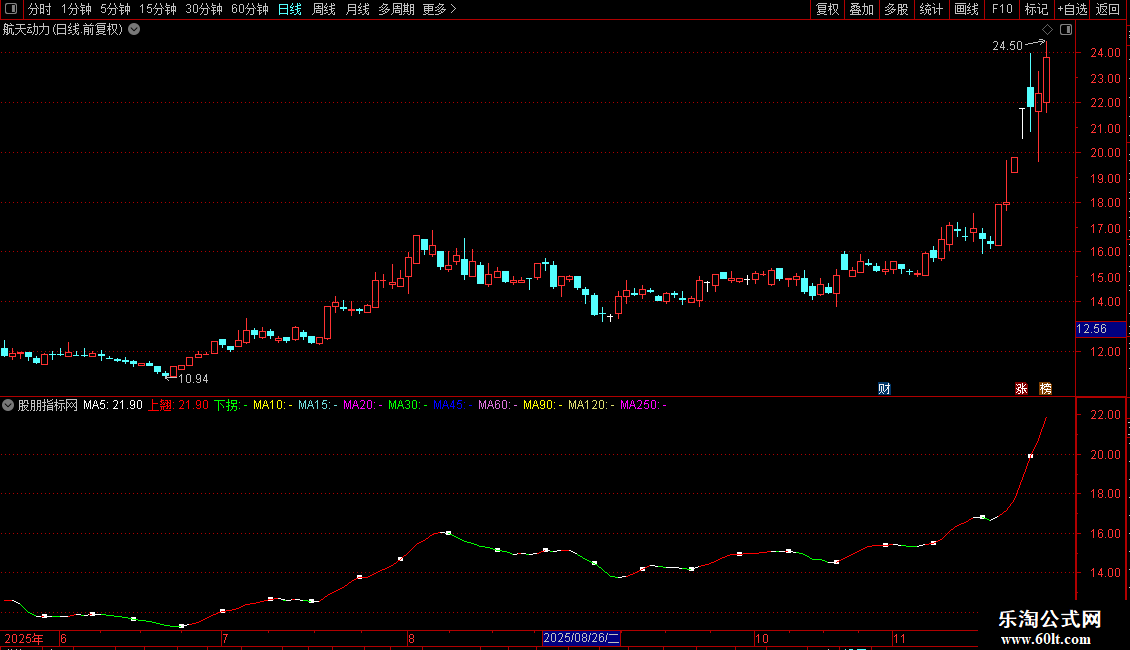Click the MA120 indicator label
The height and width of the screenshot is (650, 1130).
click(x=591, y=405)
